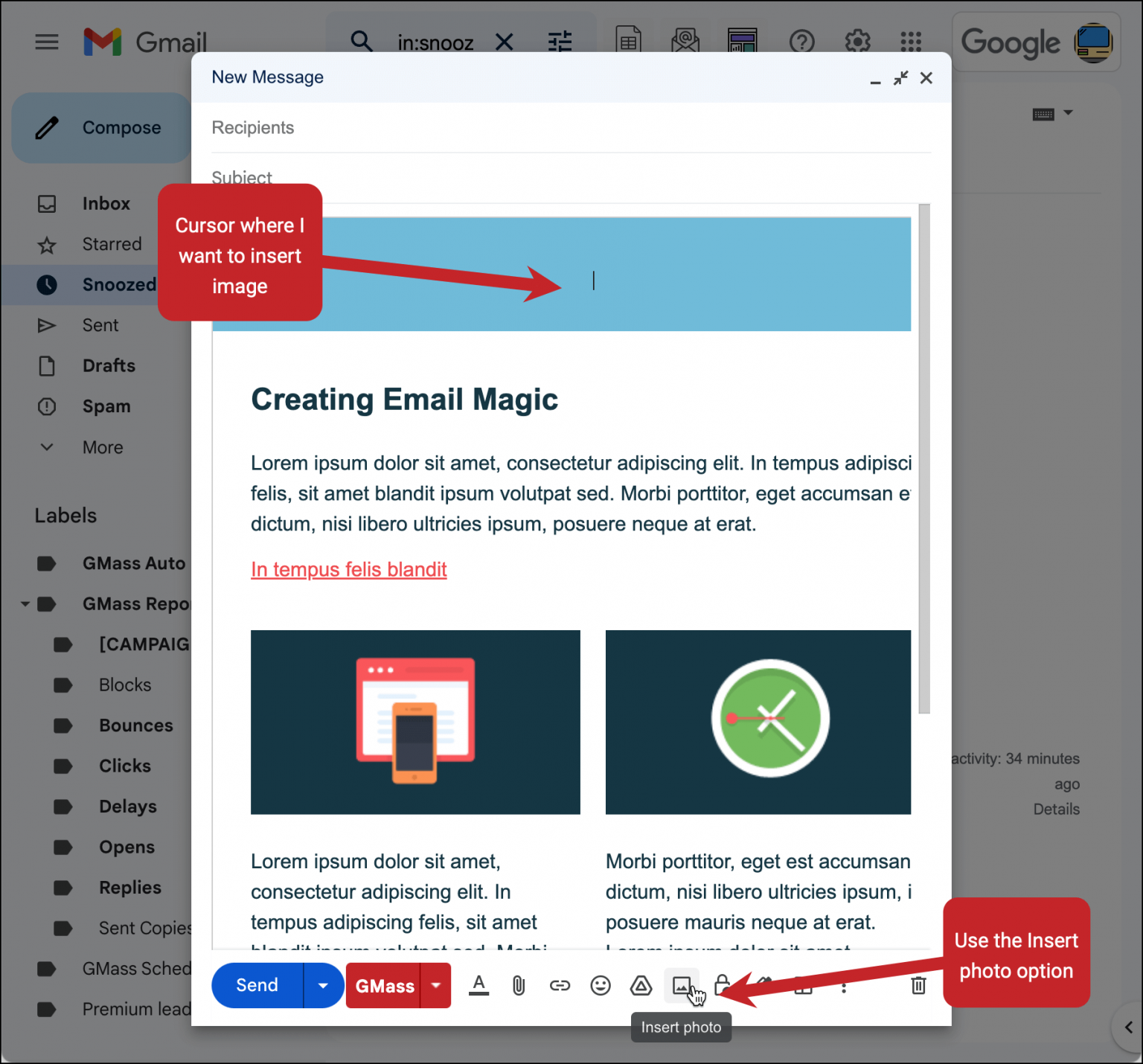Viewport: 1143px width, 1064px height.
Task: Collapse the GMass Reports label group
Action: pos(25,603)
